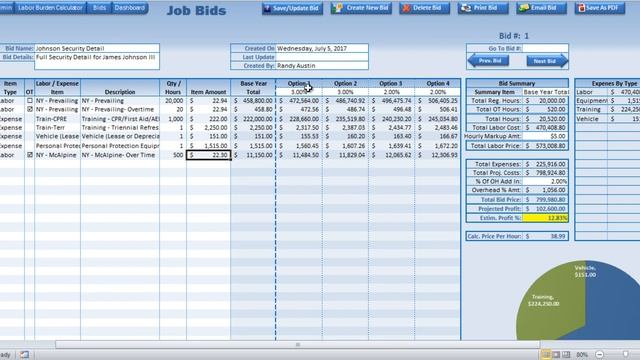The width and height of the screenshot is (640, 360).
Task: Uncheck OT box for NY - McAlpine row
Action: click(x=29, y=155)
